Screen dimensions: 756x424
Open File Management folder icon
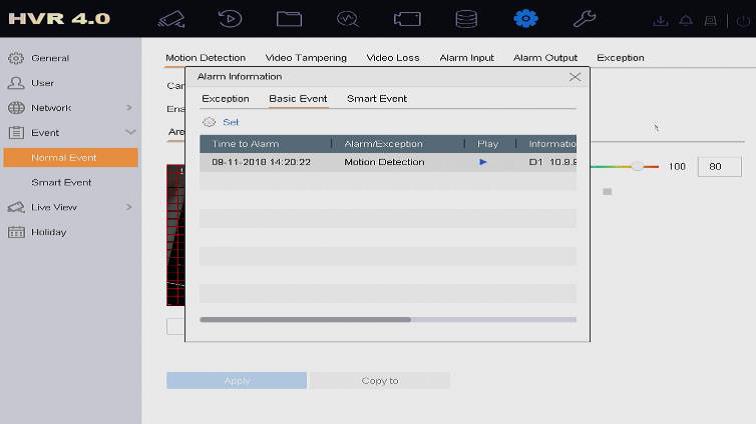(289, 19)
